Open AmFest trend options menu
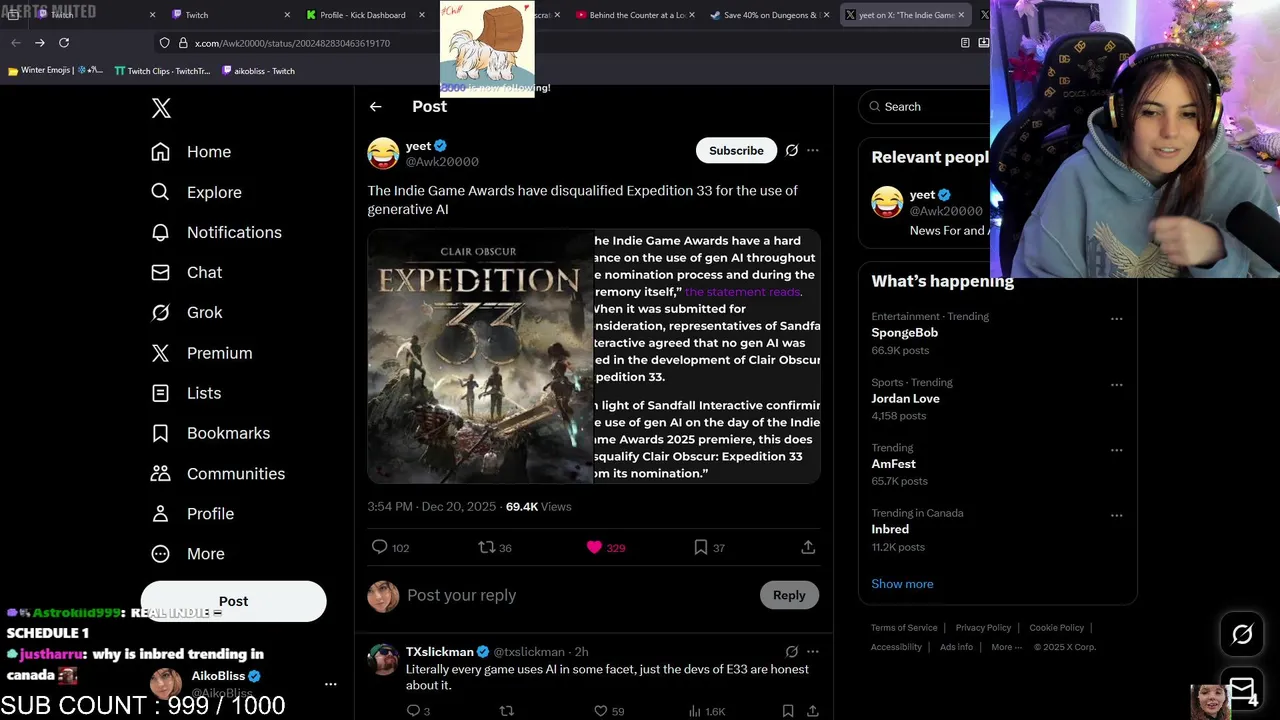 click(1117, 450)
